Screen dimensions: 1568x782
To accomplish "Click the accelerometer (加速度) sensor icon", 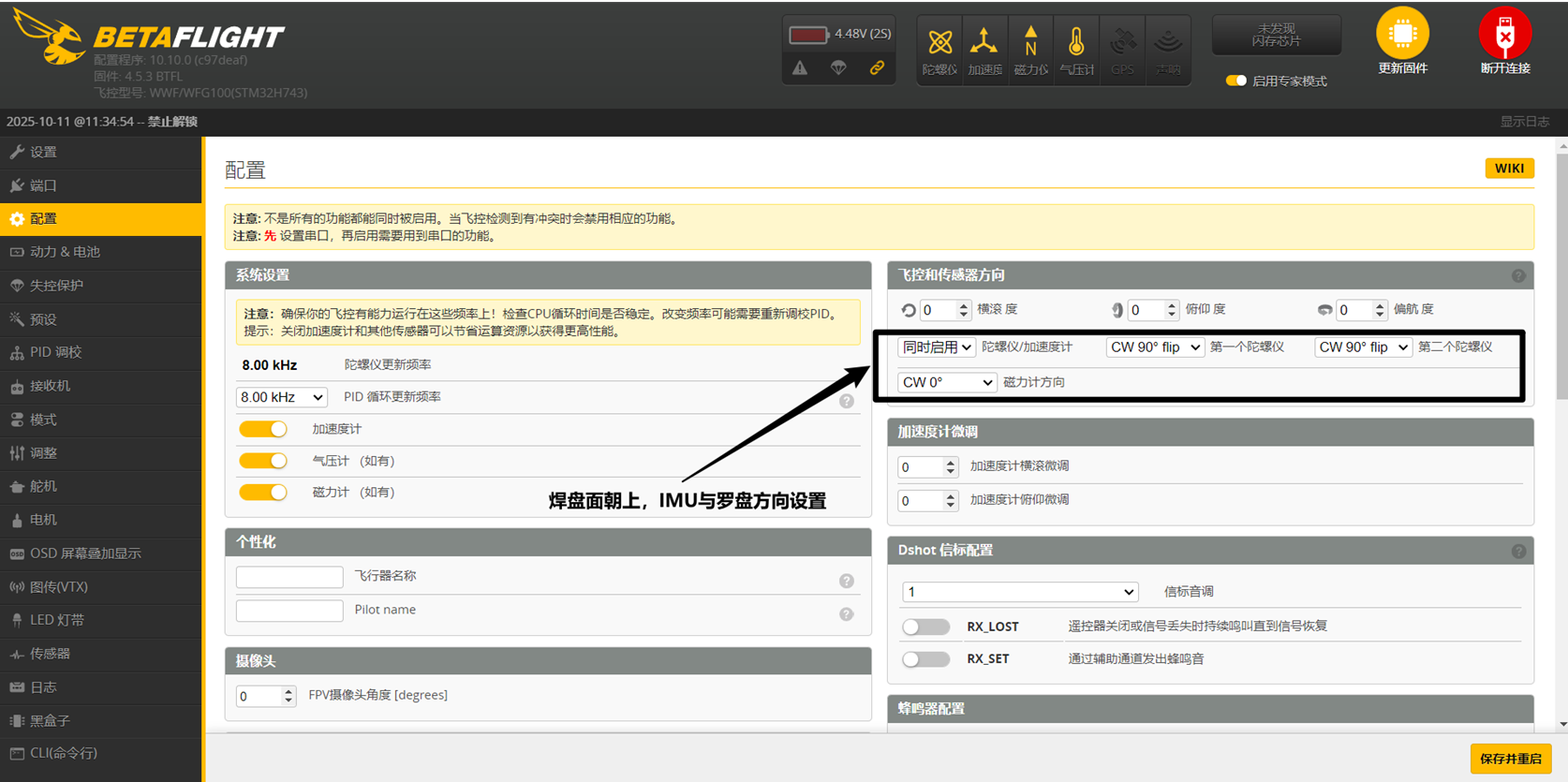I will [x=984, y=43].
